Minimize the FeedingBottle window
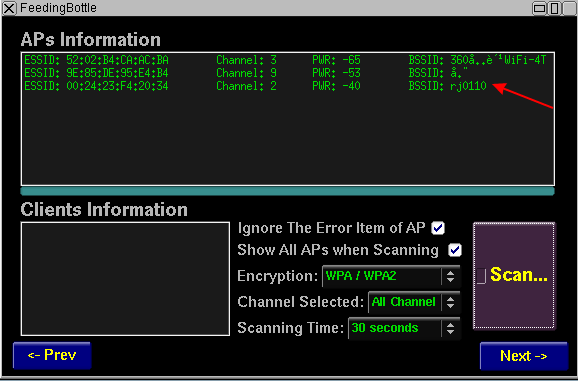578x381 pixels. coord(539,8)
